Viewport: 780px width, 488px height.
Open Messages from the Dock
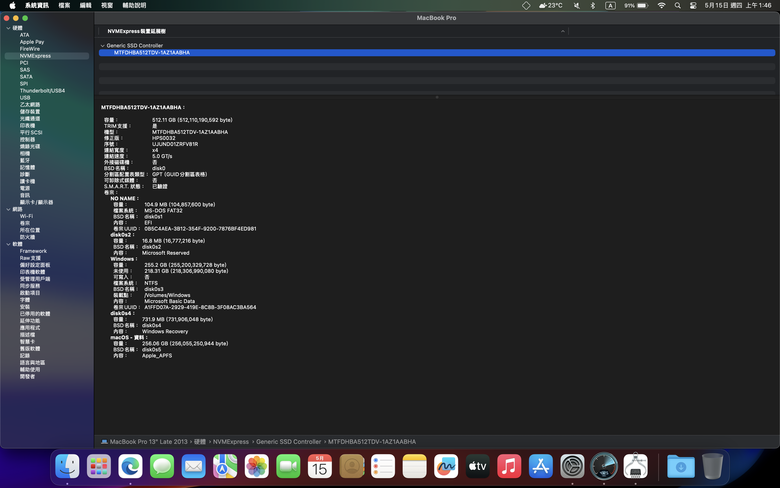click(x=162, y=466)
